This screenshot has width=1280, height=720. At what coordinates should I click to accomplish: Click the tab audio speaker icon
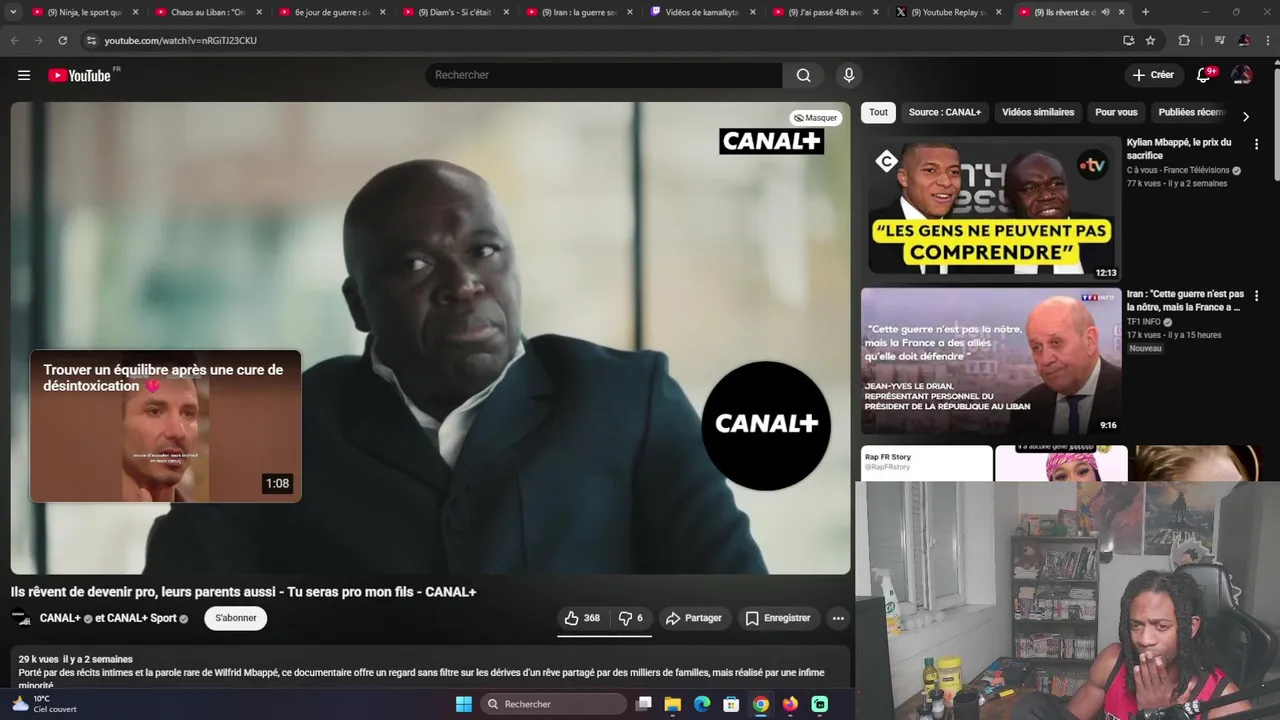coord(1105,12)
